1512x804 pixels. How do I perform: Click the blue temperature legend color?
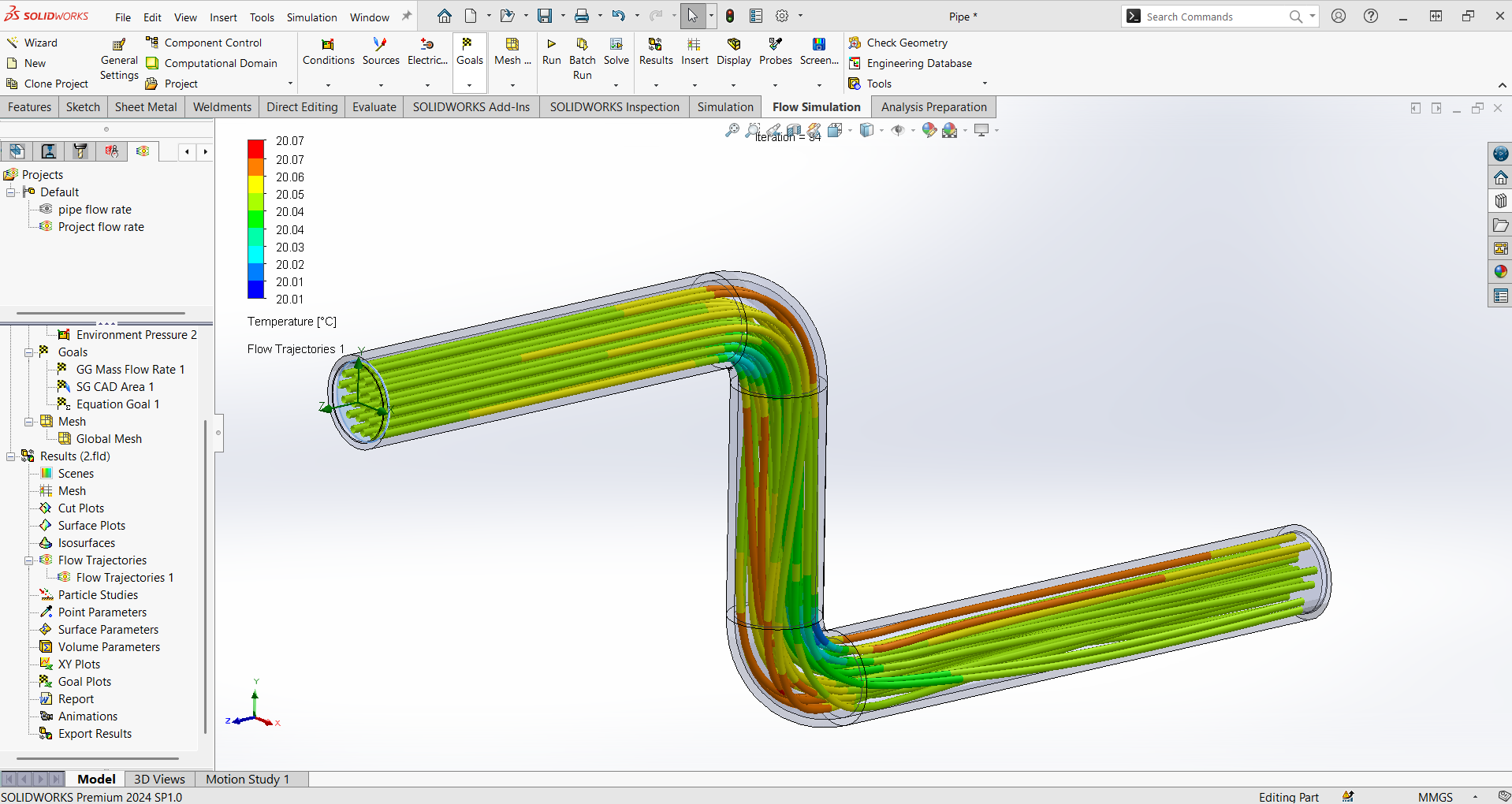(x=256, y=290)
